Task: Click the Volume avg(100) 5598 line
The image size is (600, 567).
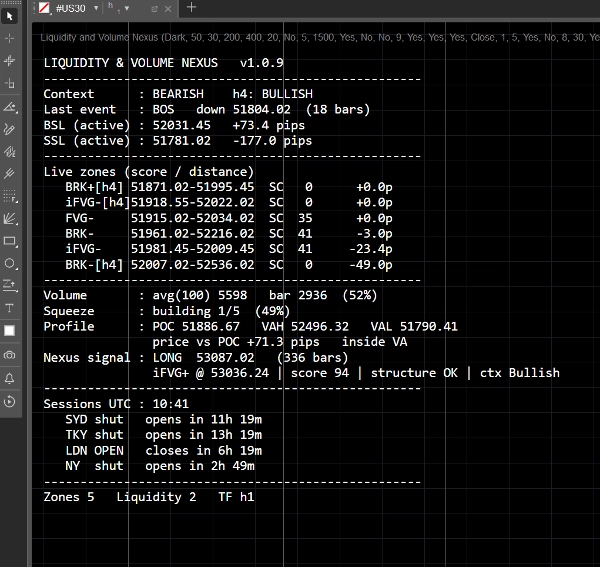Action: click(210, 295)
